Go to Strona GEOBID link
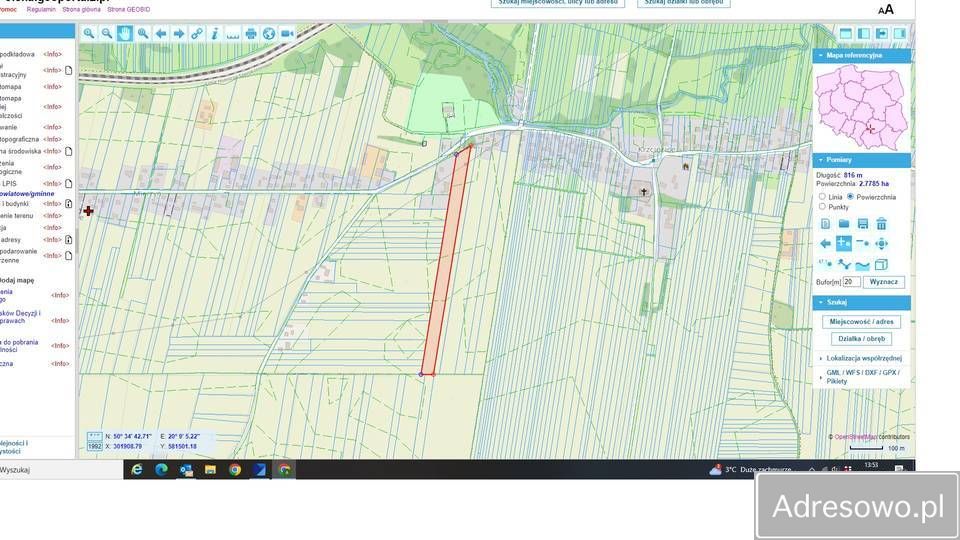 (x=129, y=9)
